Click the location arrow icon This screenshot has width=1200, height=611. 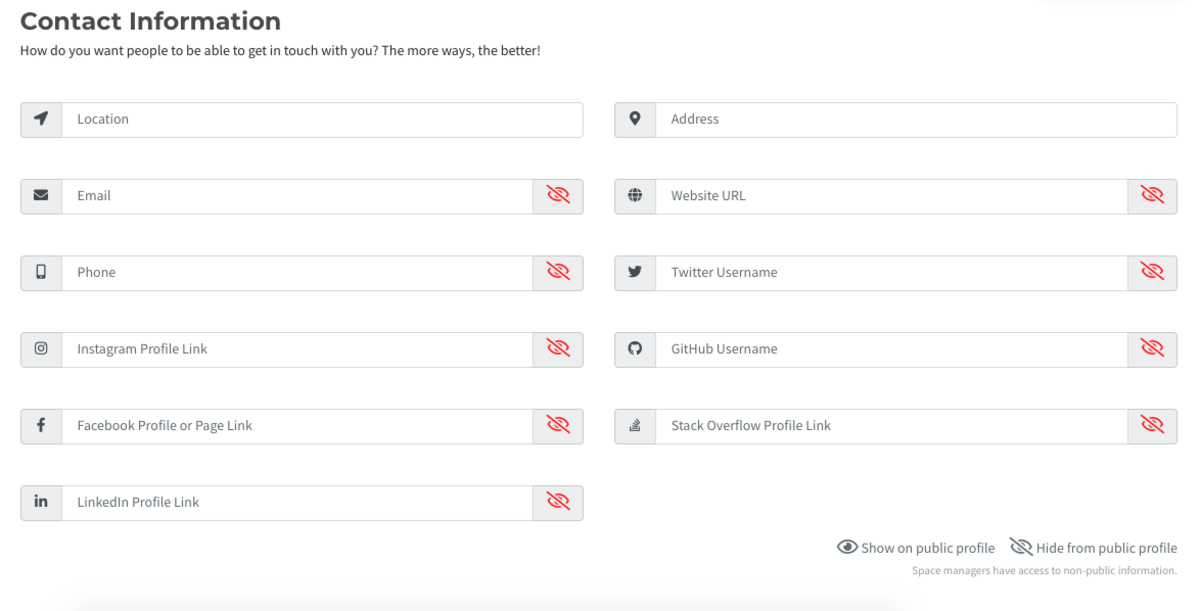41,119
